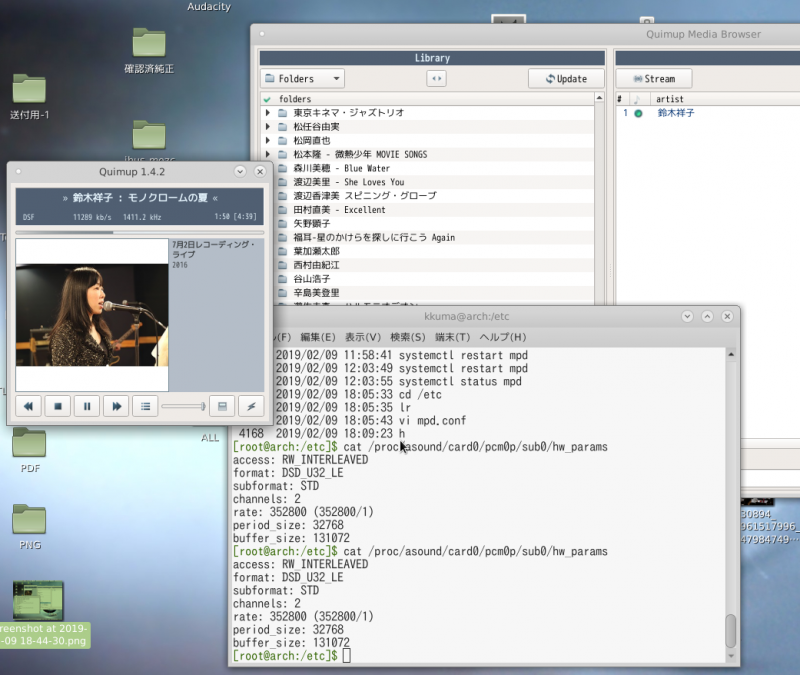The height and width of the screenshot is (675, 800).
Task: Click the album art thumbnail in Quimup
Action: click(x=91, y=310)
